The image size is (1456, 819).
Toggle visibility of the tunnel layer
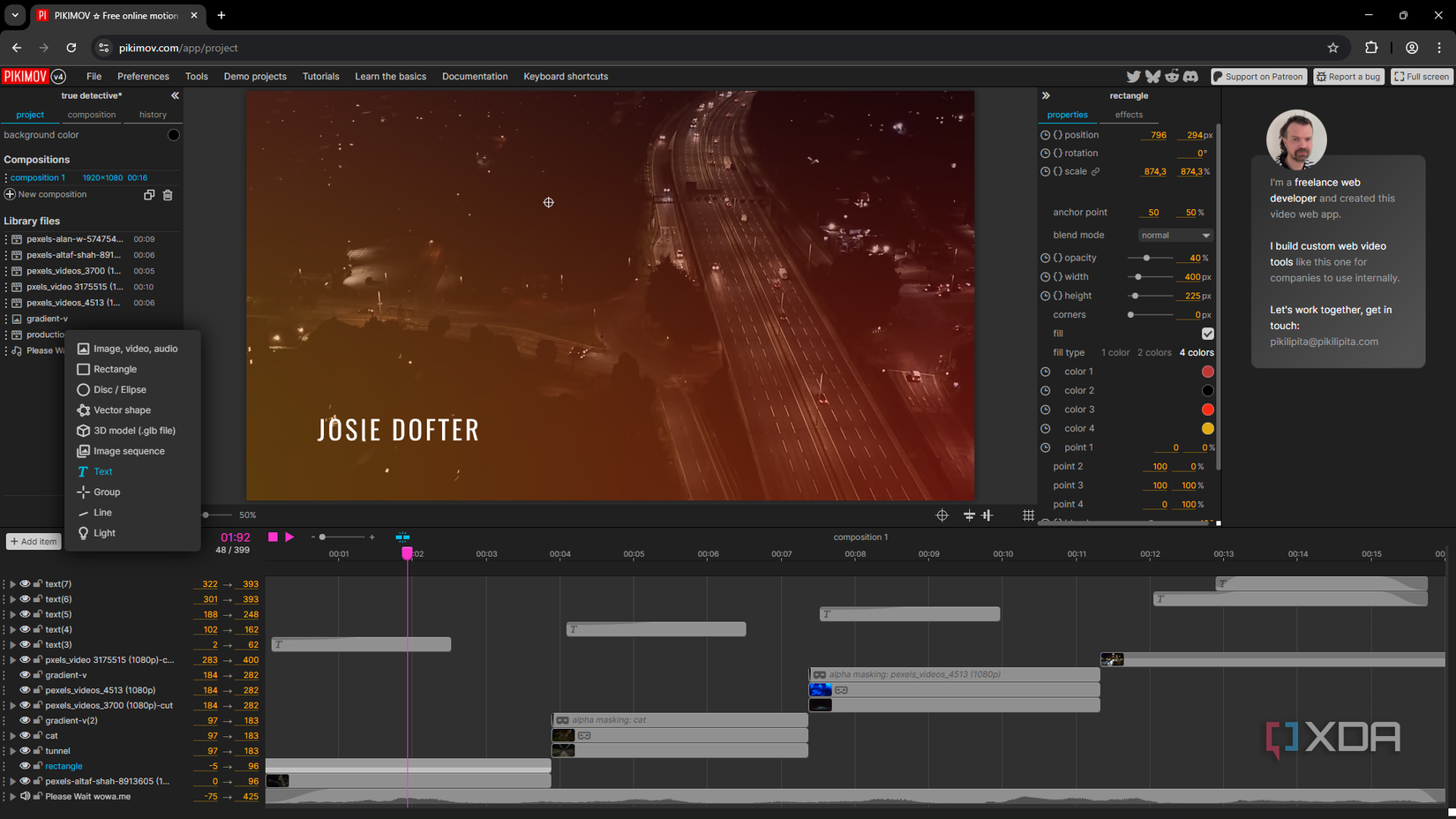[25, 751]
